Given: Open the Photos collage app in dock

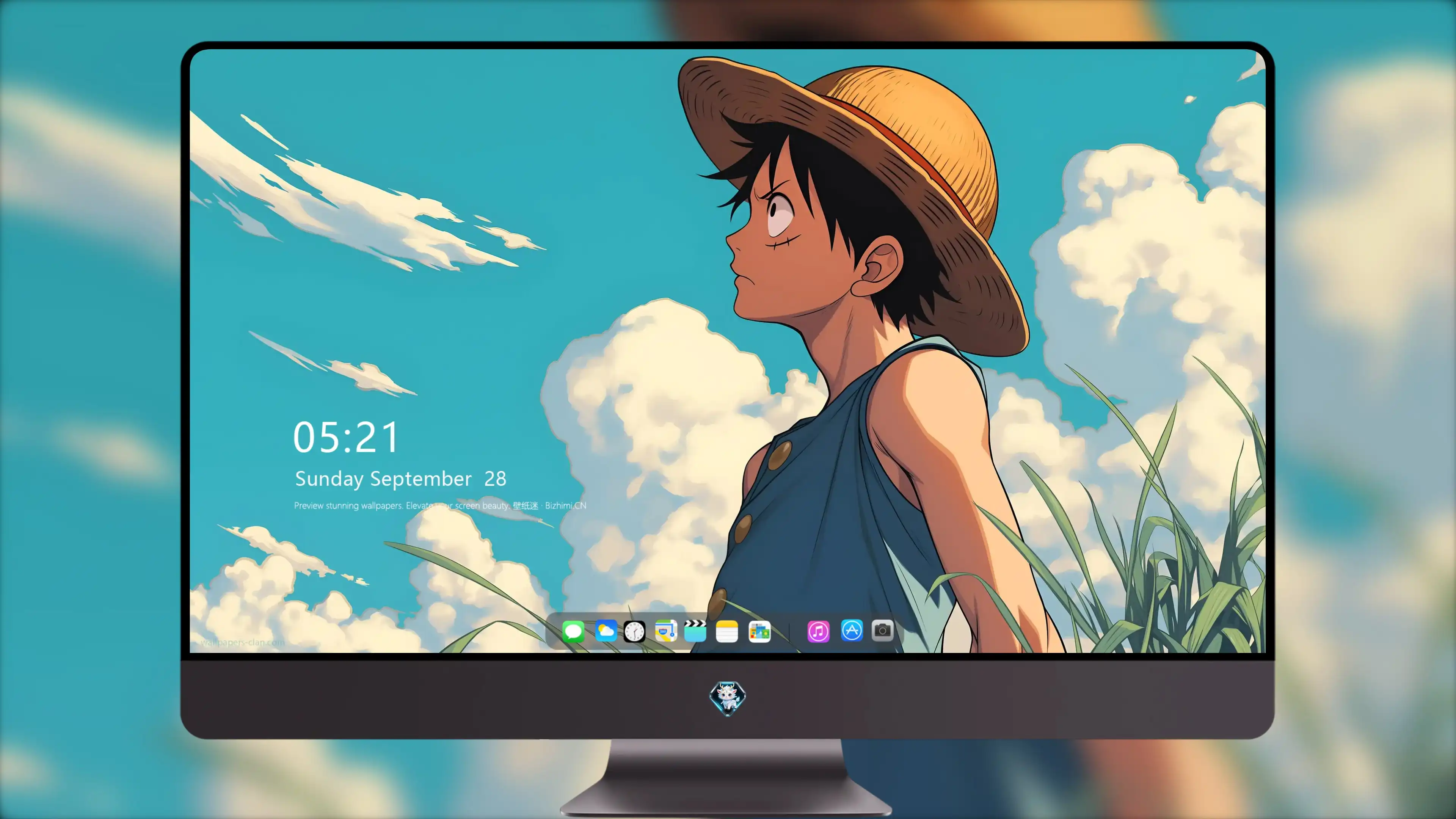Looking at the screenshot, I should [x=759, y=631].
